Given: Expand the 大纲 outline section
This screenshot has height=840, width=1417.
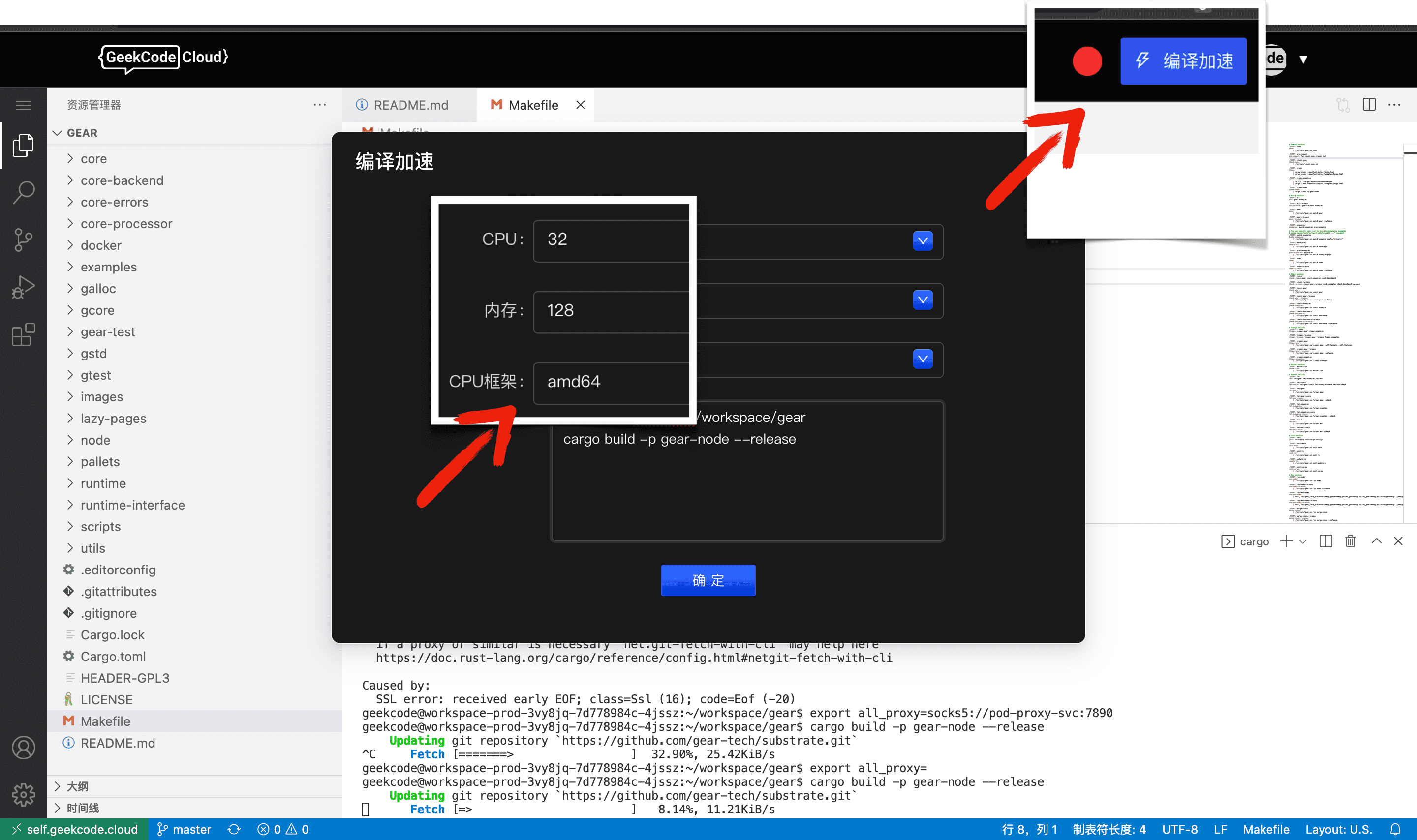Looking at the screenshot, I should pyautogui.click(x=78, y=786).
